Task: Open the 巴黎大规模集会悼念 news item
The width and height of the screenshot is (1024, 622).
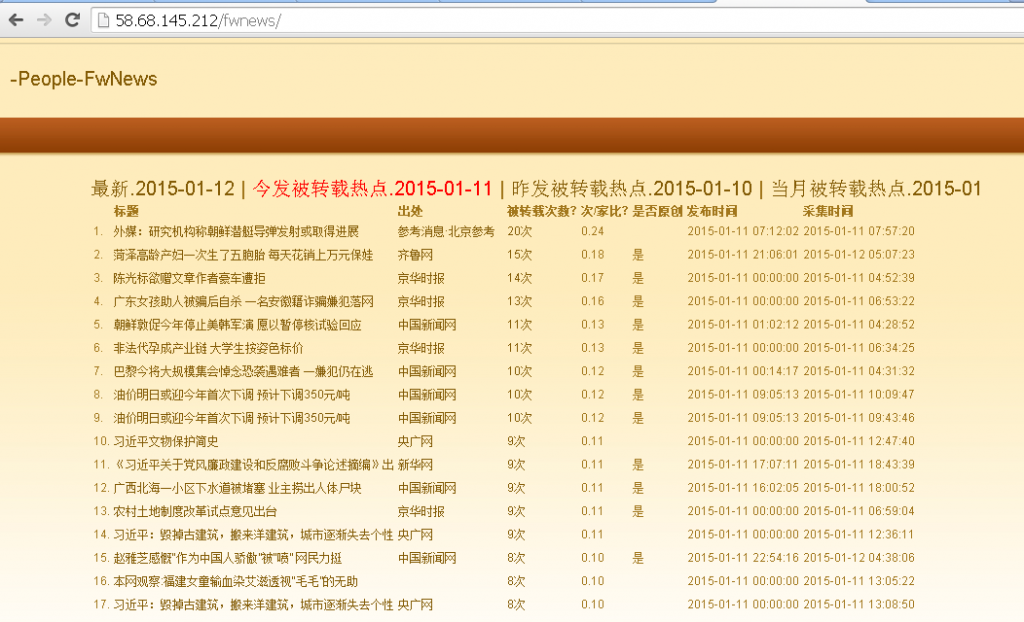Action: click(x=243, y=371)
